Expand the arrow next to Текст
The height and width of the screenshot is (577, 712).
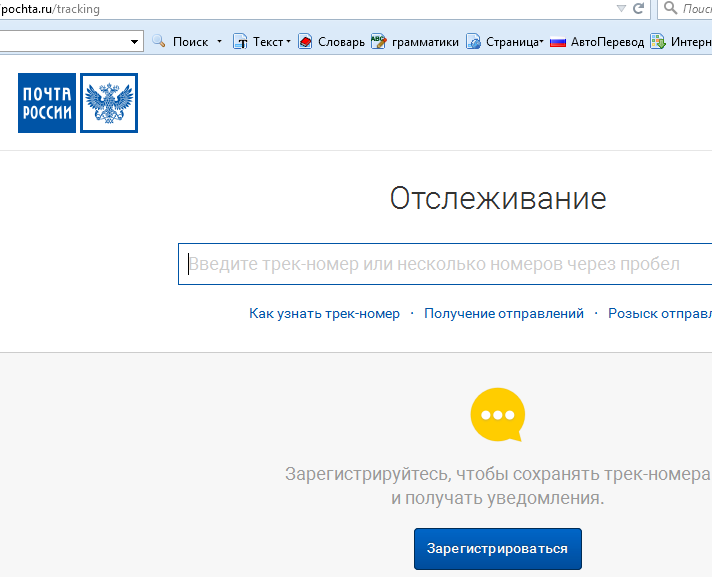pos(288,42)
